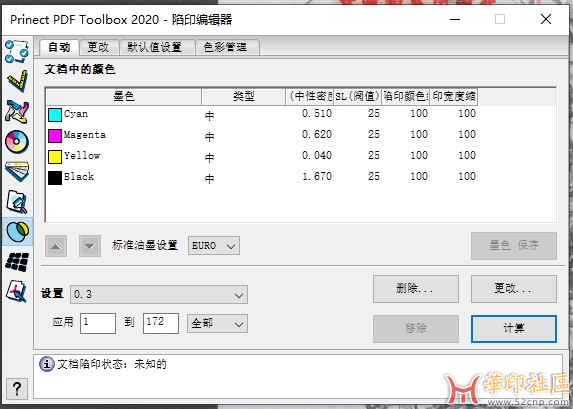
Task: Open the color disc editor icon
Action: click(17, 141)
